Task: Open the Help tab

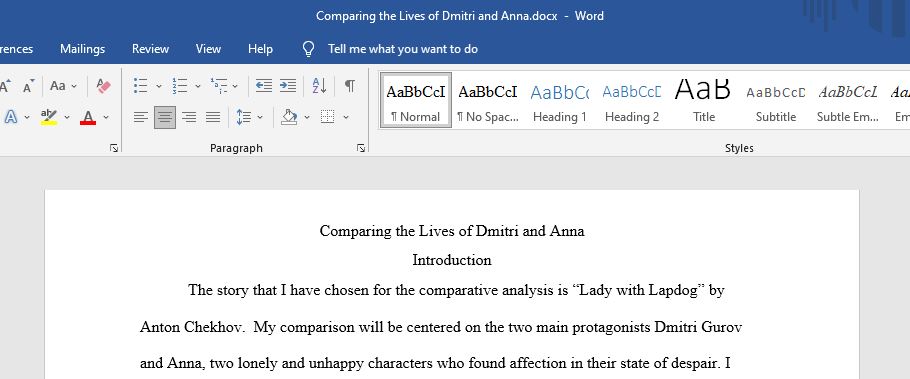Action: tap(261, 49)
